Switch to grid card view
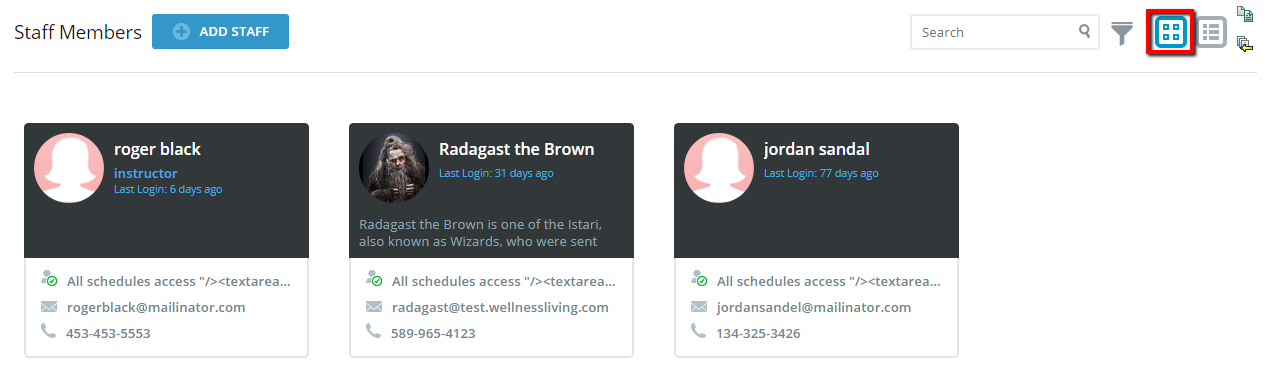Screen dimensions: 1282x366 click(1170, 32)
